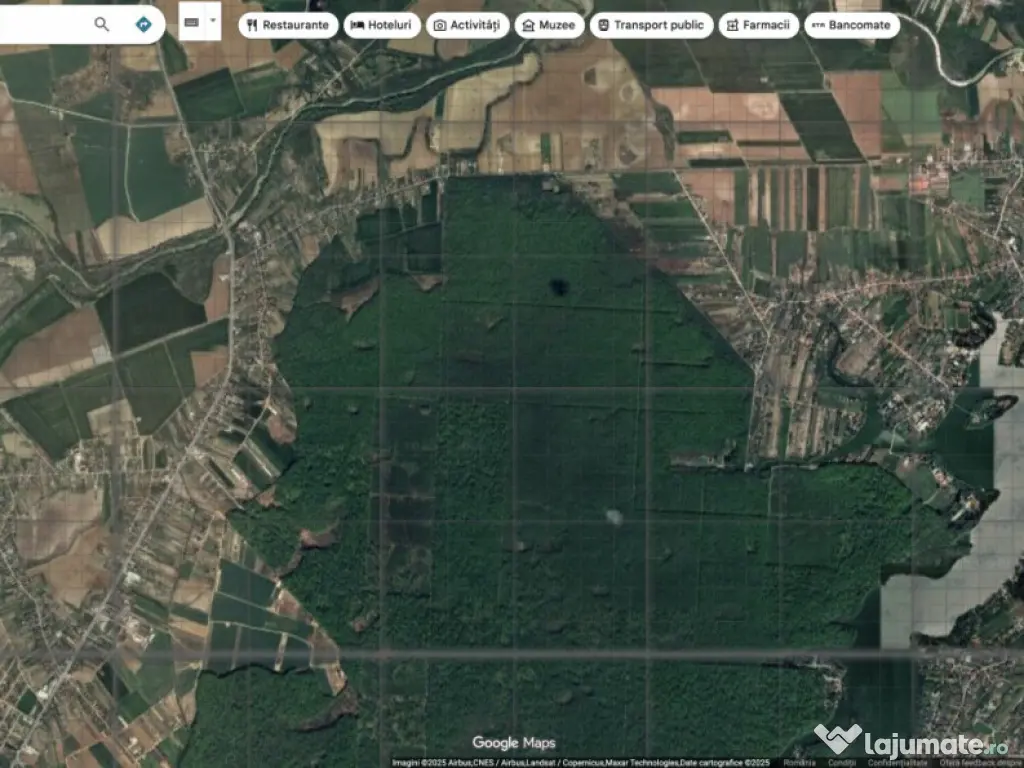The height and width of the screenshot is (768, 1024).
Task: Open the Condiții terms link
Action: [x=841, y=763]
